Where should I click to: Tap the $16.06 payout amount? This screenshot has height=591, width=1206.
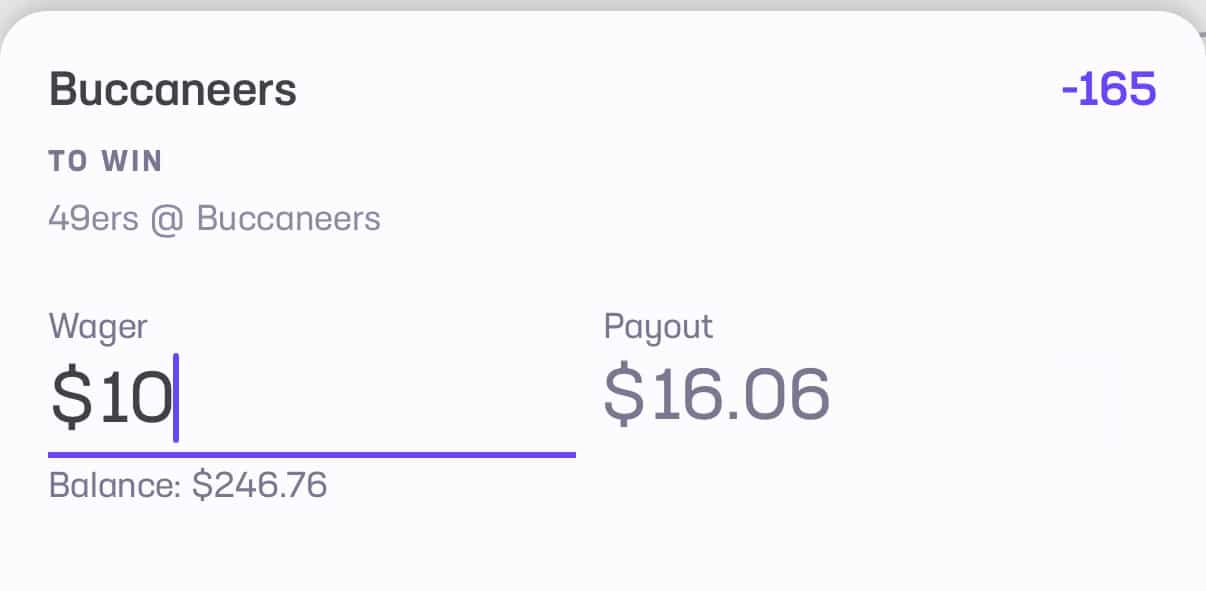[716, 395]
